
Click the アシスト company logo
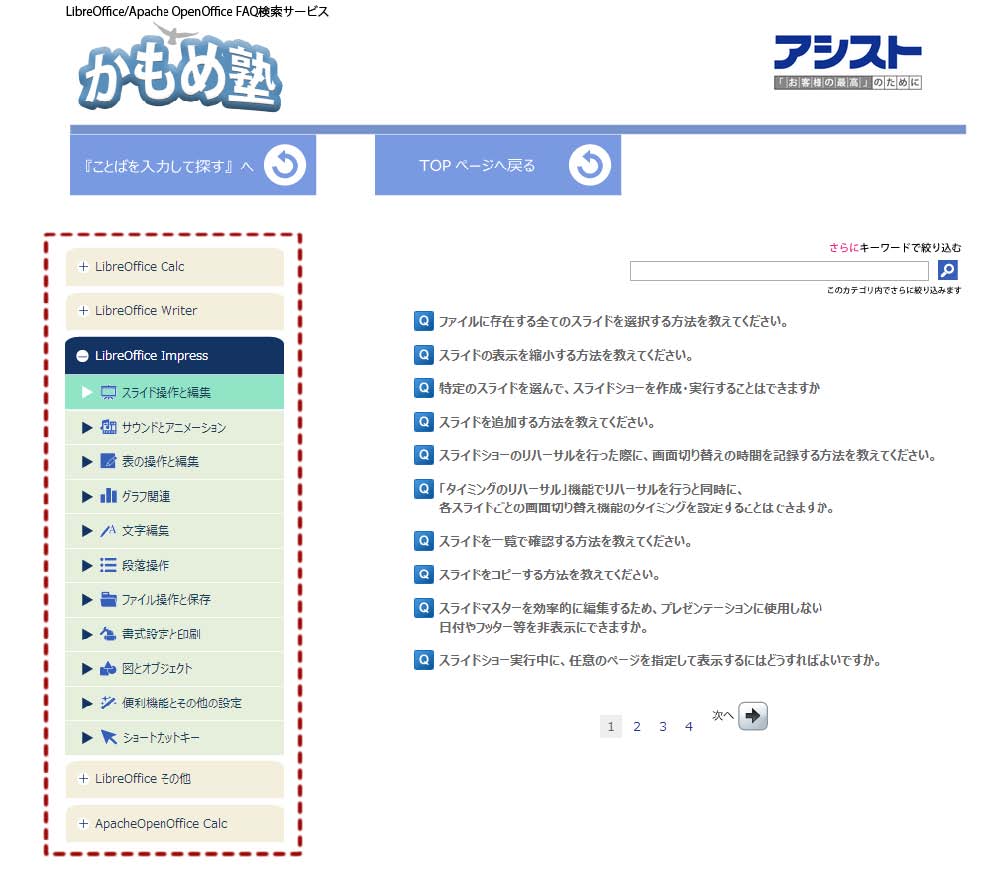(x=847, y=62)
